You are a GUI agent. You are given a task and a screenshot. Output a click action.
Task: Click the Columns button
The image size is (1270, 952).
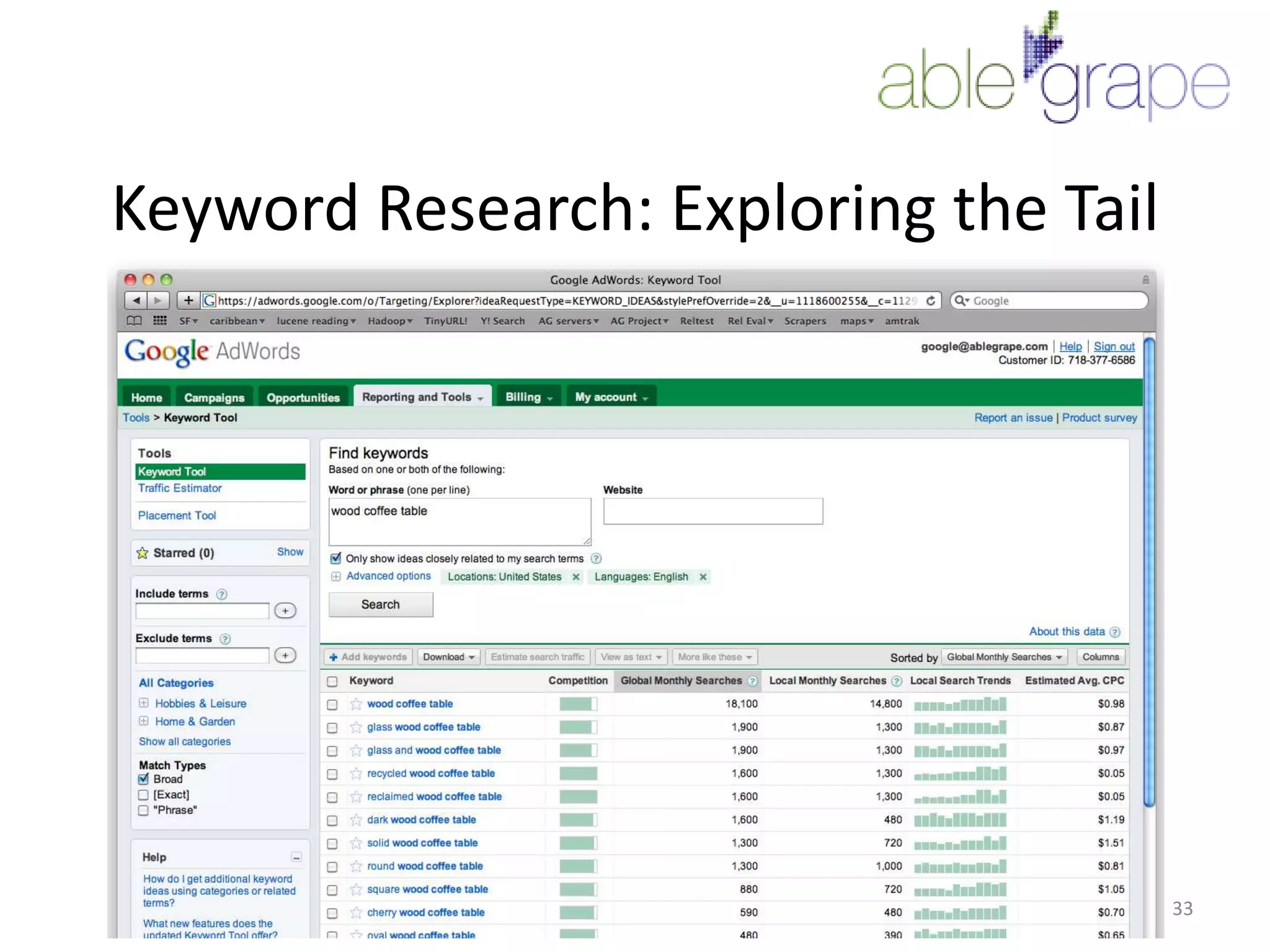pyautogui.click(x=1101, y=657)
